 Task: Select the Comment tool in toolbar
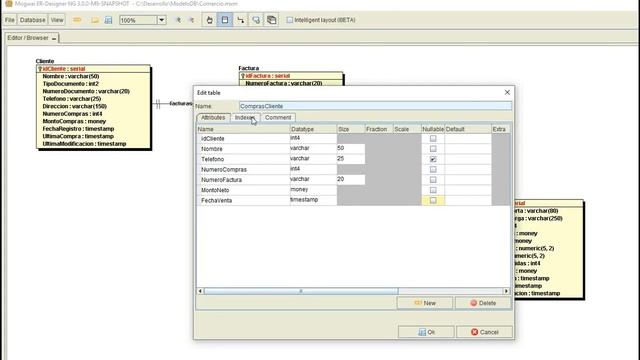coord(256,20)
